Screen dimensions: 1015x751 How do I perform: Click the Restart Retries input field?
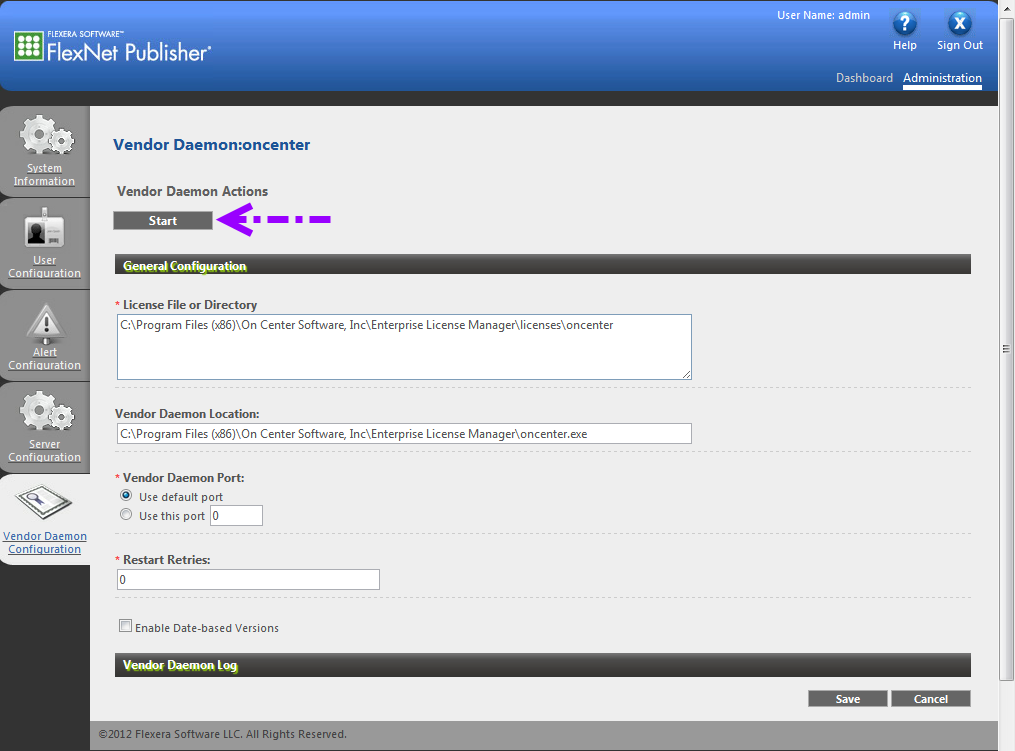tap(248, 579)
